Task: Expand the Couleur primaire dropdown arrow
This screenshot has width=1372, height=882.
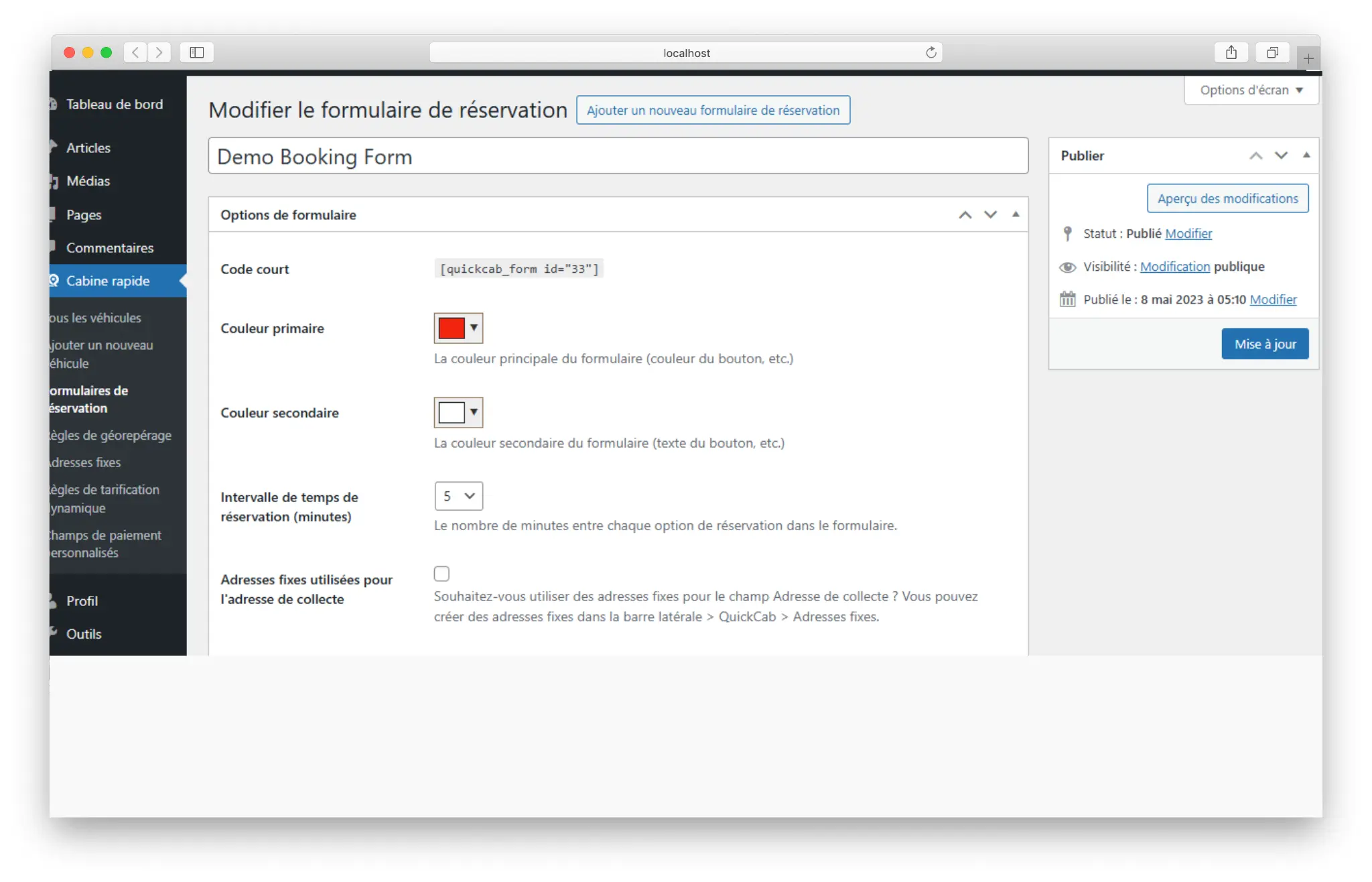Action: 474,328
